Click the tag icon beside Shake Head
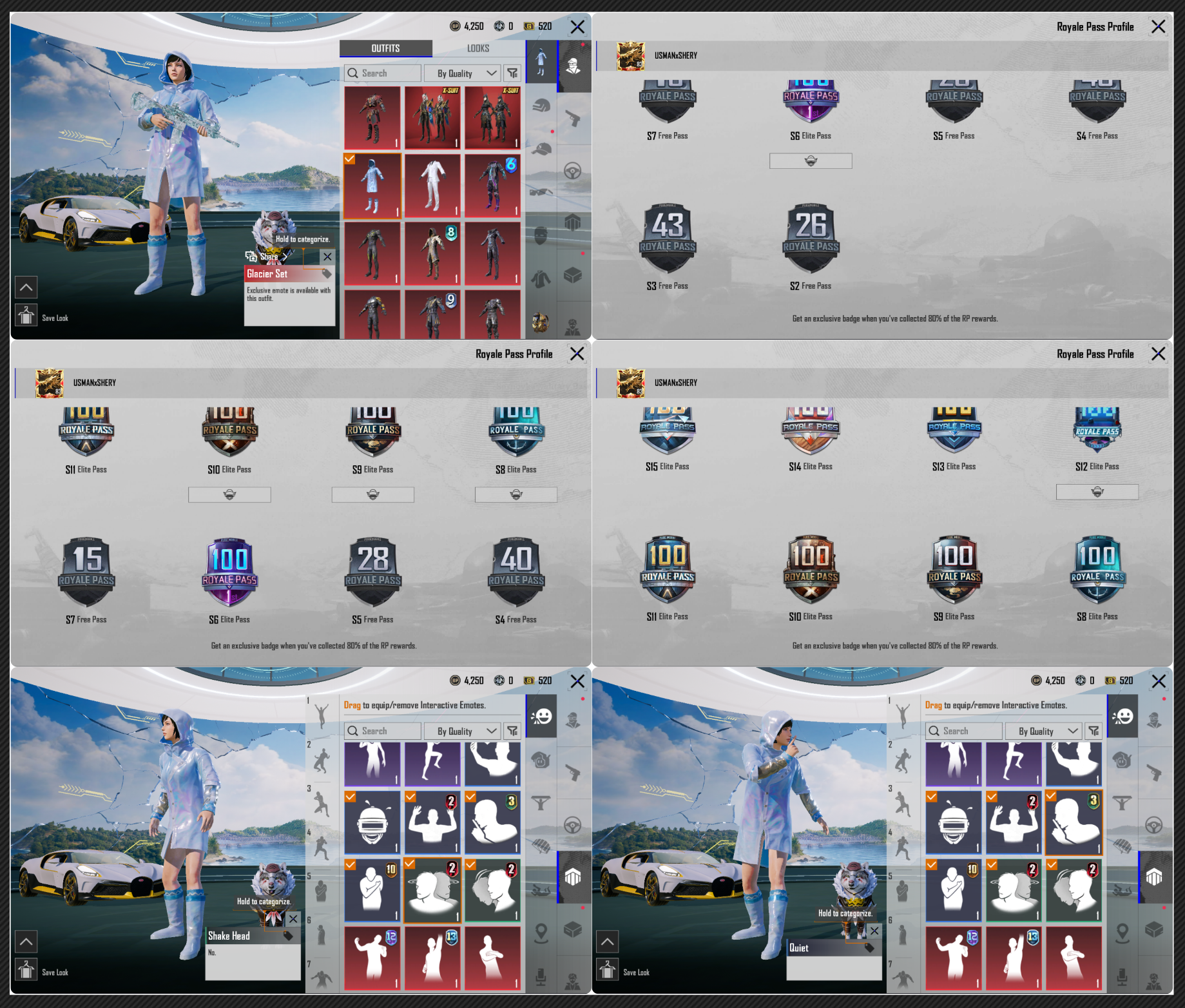This screenshot has width=1185, height=1008. point(288,936)
